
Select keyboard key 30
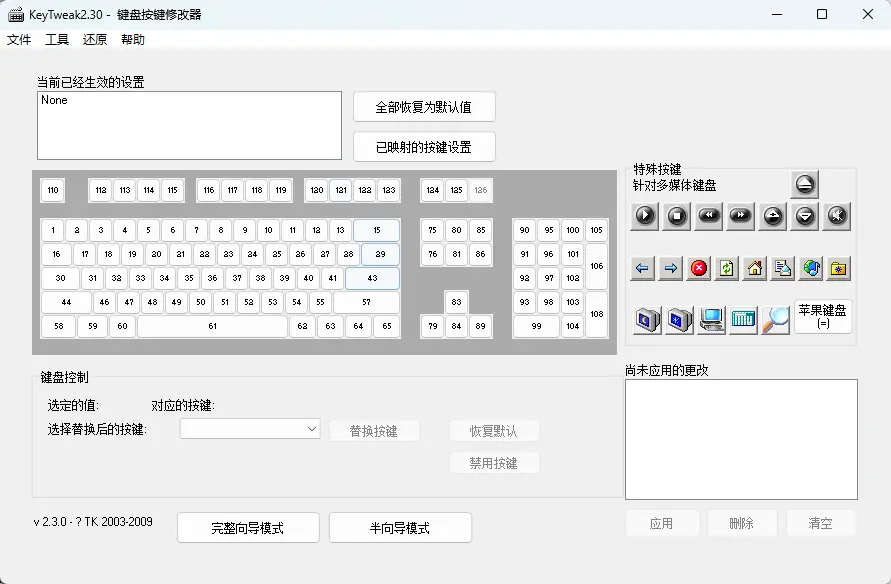pyautogui.click(x=60, y=278)
